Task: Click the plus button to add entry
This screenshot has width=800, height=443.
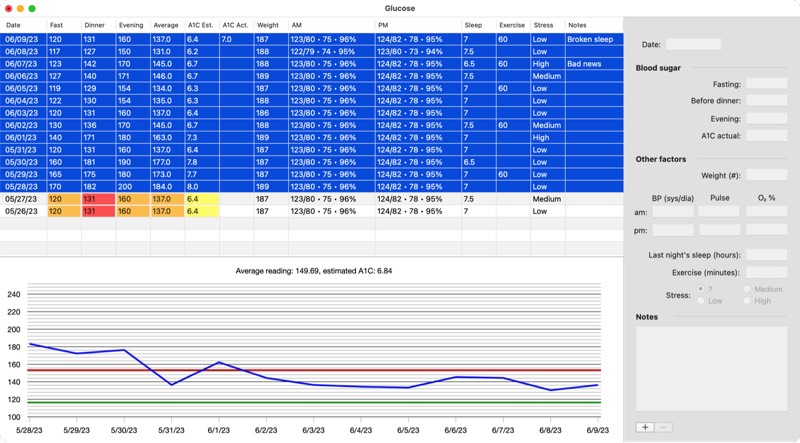Action: (x=645, y=427)
